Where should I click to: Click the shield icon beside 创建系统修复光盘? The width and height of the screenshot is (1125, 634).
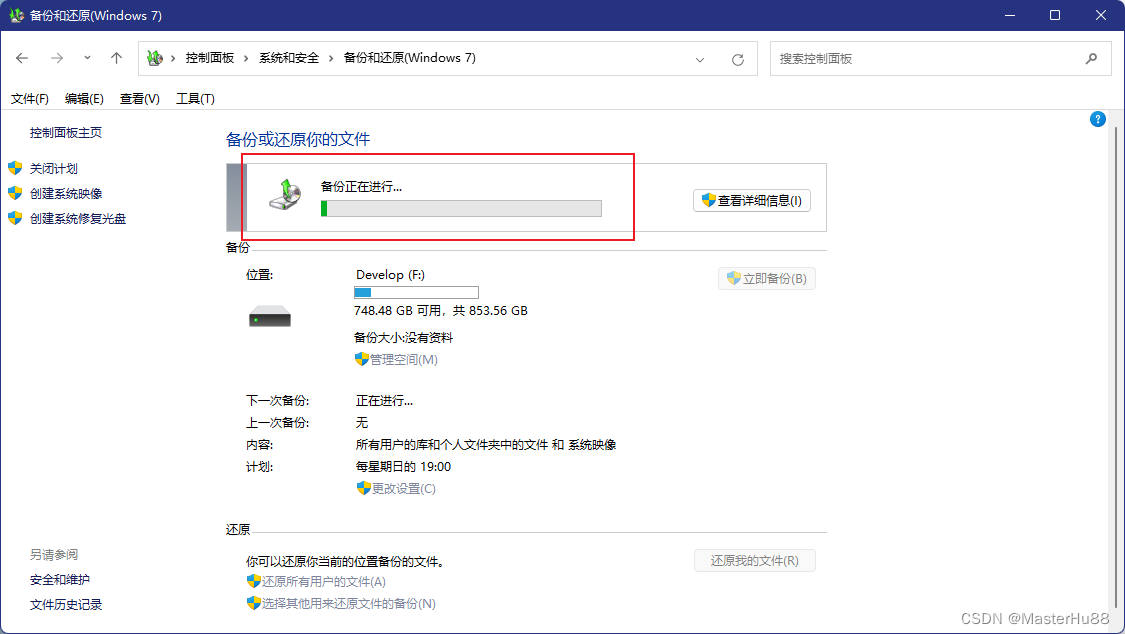(15, 219)
